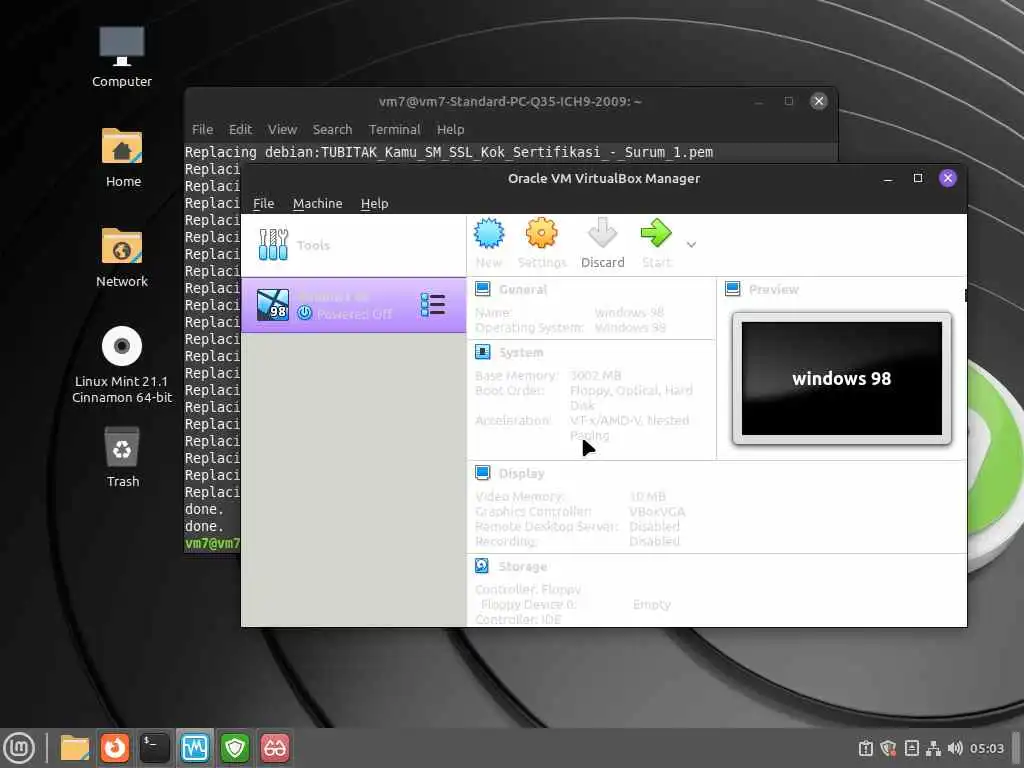Image resolution: width=1024 pixels, height=768 pixels.
Task: Click the Discard saved state icon
Action: click(602, 233)
